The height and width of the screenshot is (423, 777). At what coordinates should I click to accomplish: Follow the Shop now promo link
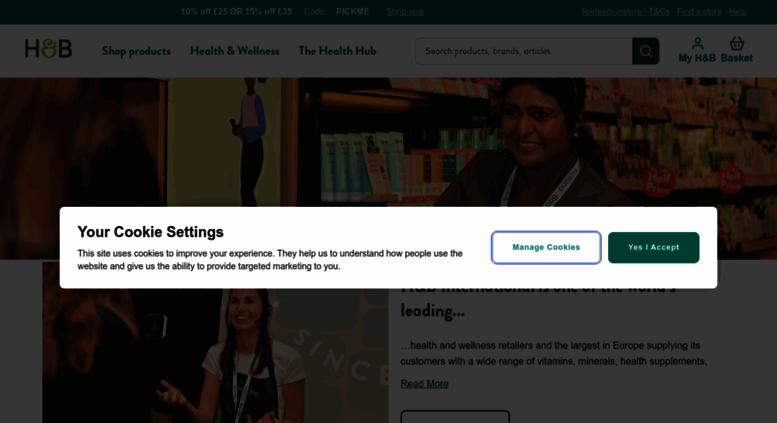(405, 11)
